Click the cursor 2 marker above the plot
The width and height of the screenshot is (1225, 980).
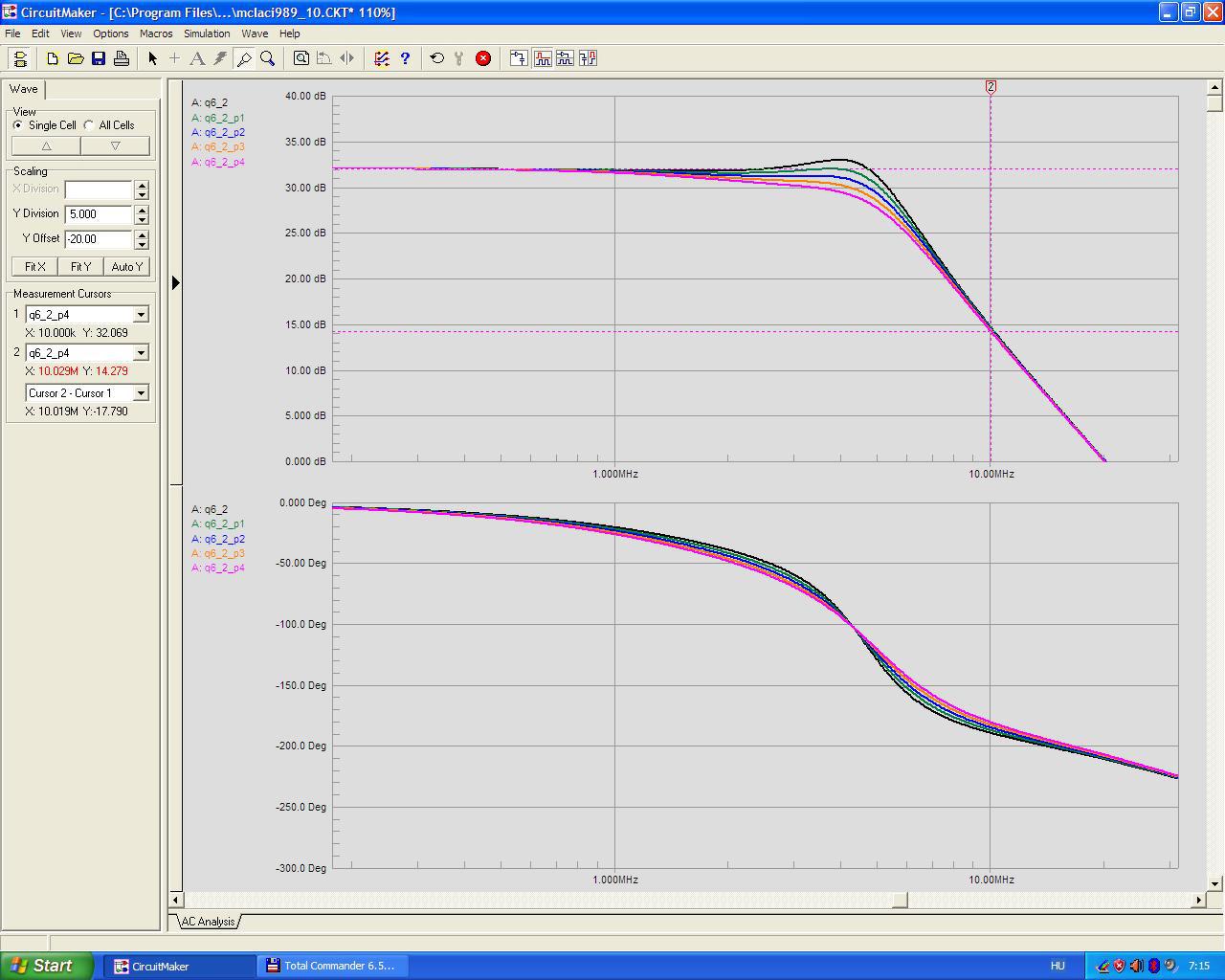(991, 86)
